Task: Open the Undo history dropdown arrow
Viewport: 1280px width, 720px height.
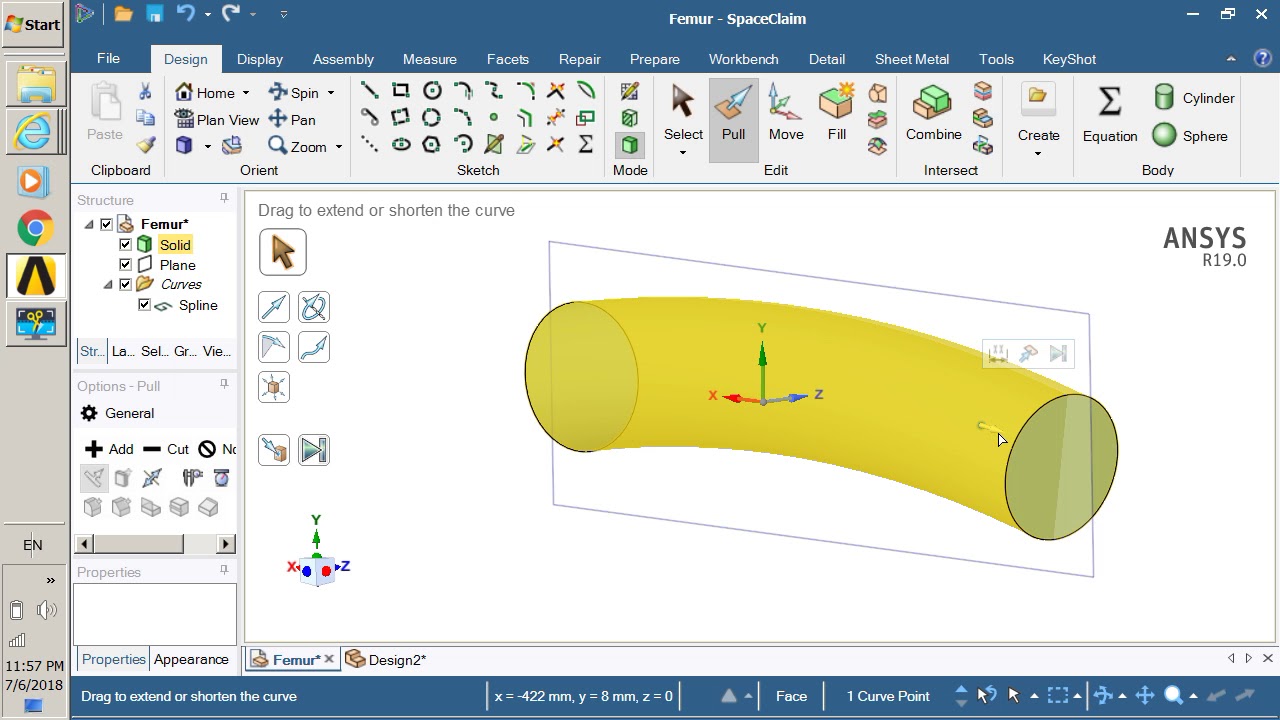Action: pos(208,14)
